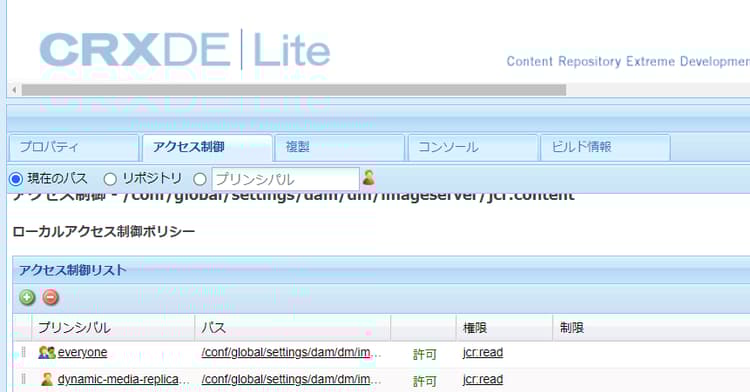Screen dimensions: 750x392
Task: Open the path link in dynamic-media-replica row
Action: [291, 379]
